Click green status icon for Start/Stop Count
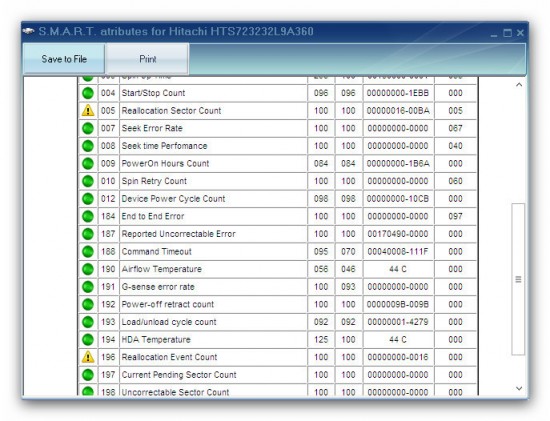The height and width of the screenshot is (421, 550). 88,93
